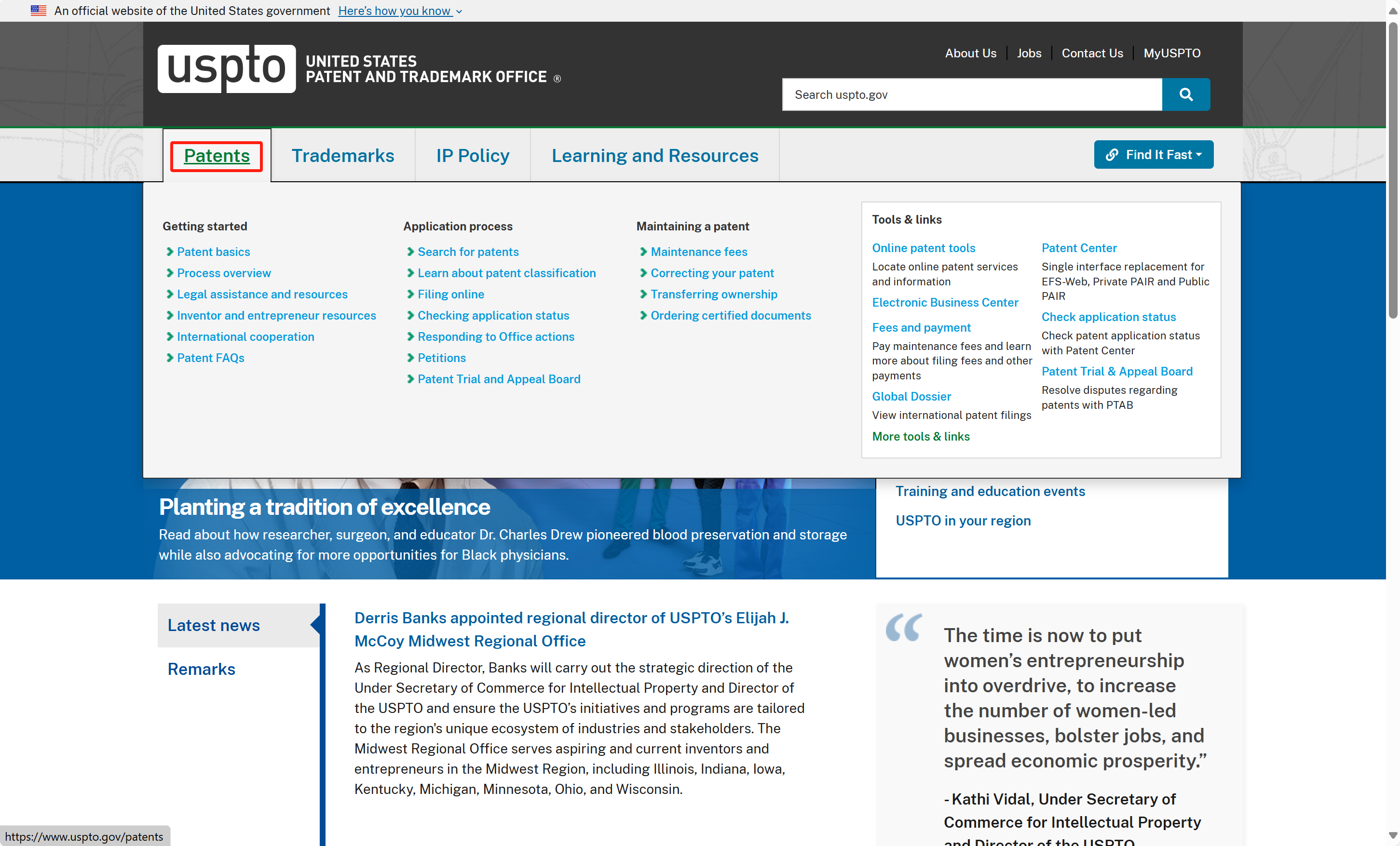Click the chain link icon in Find It Fast
1400x846 pixels.
click(x=1112, y=154)
